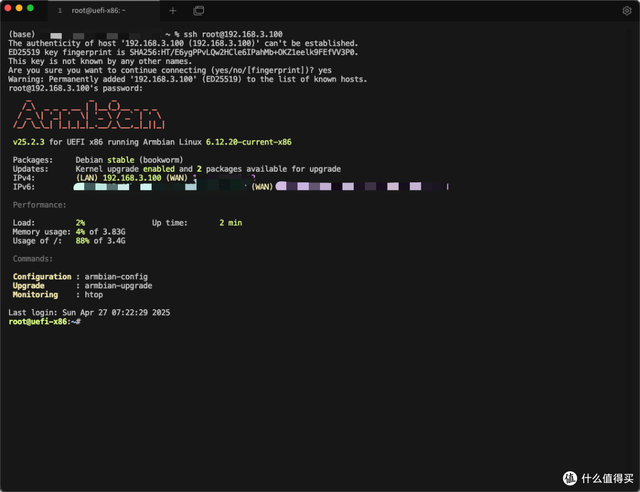Click the red close window button
640x492 pixels.
click(7, 8)
